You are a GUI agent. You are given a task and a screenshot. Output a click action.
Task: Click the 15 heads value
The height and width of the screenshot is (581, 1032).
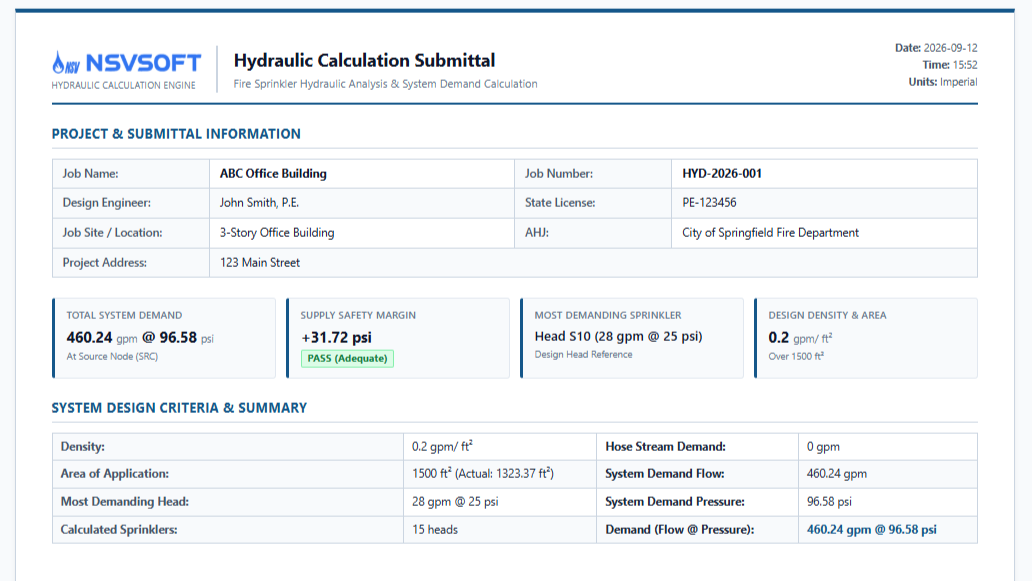click(435, 530)
